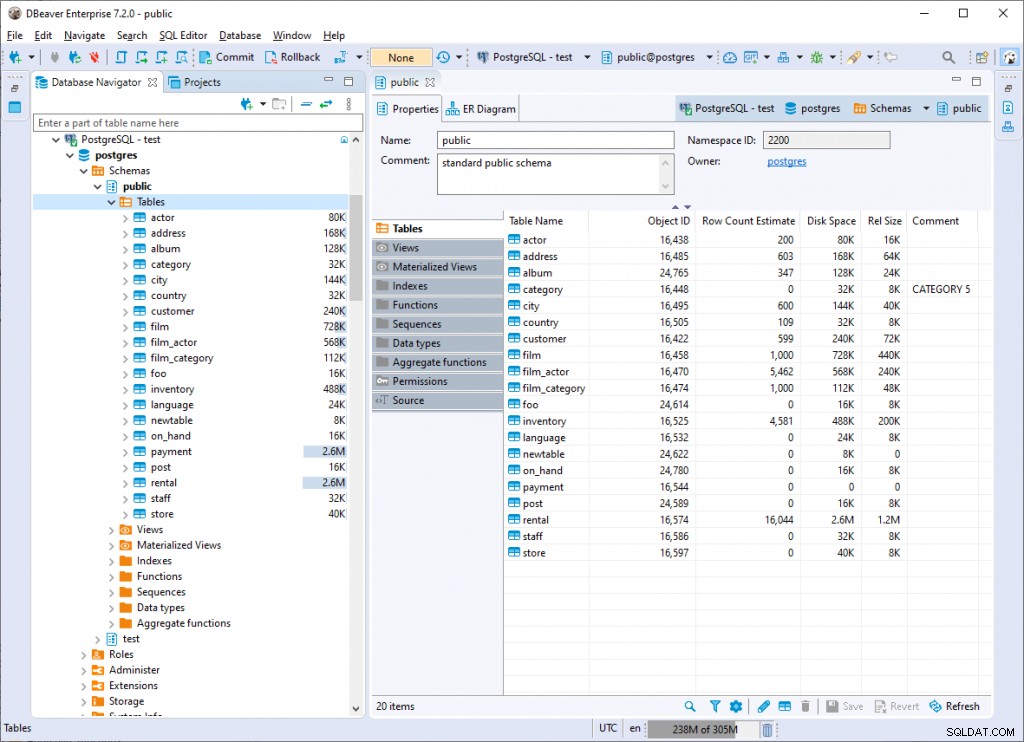Open SQL Editor script icon in toolbar
This screenshot has width=1024, height=742.
tap(121, 57)
